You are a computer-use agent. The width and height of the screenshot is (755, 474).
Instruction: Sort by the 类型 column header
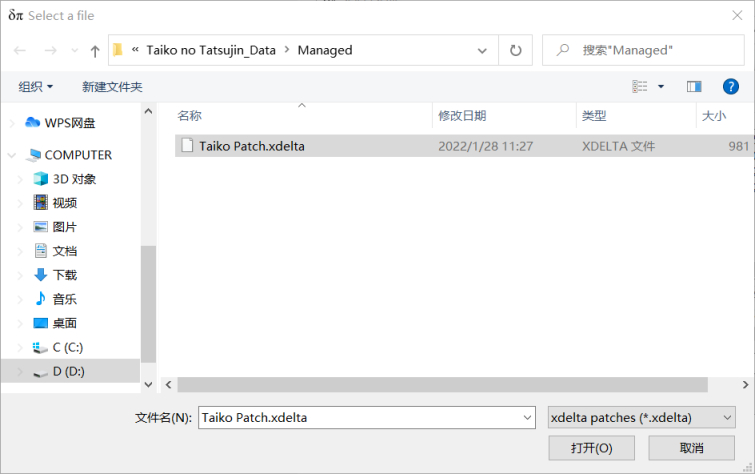coord(594,116)
